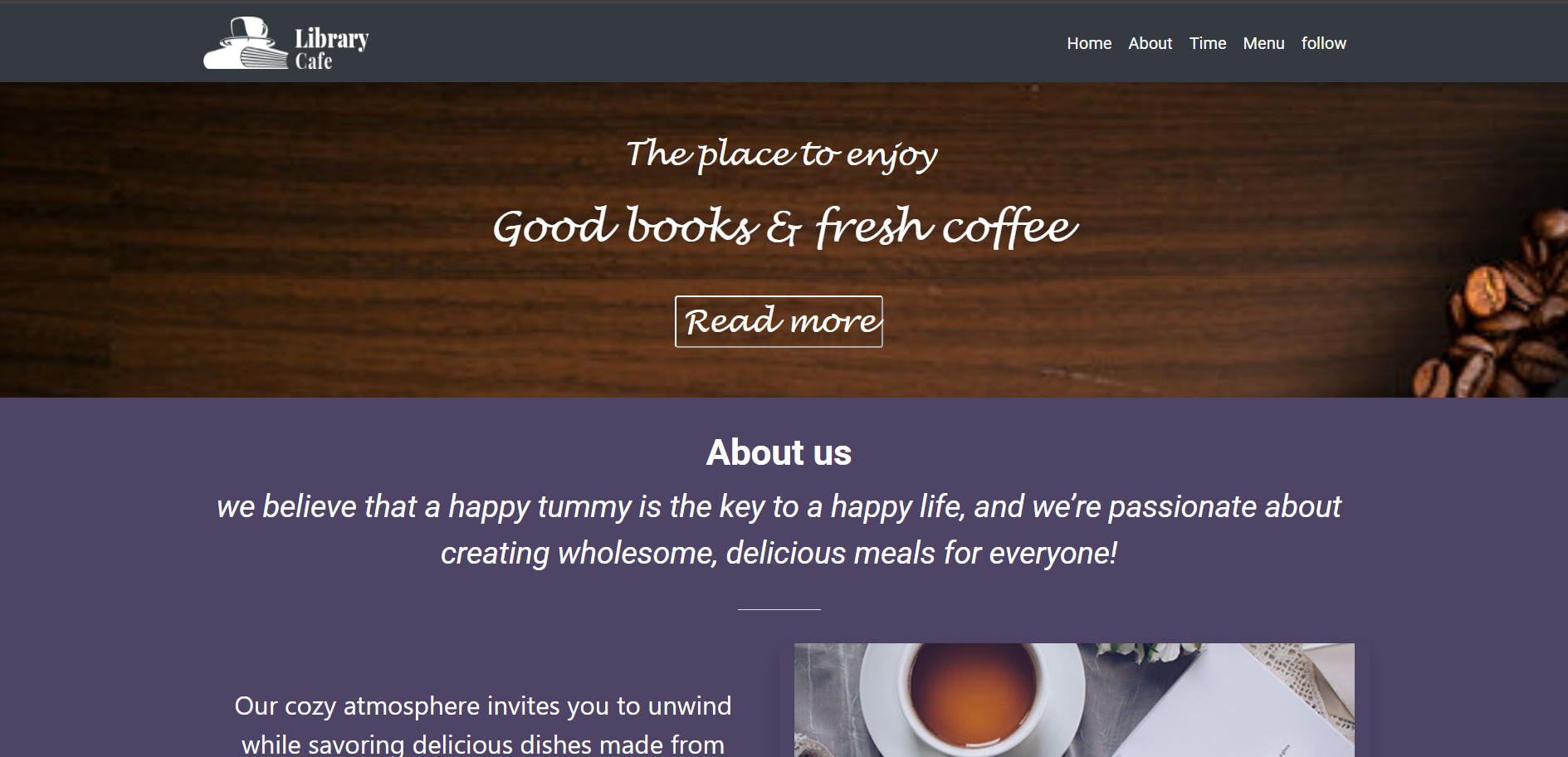
Task: Click the word "Cafe" in the logo
Action: click(x=314, y=61)
